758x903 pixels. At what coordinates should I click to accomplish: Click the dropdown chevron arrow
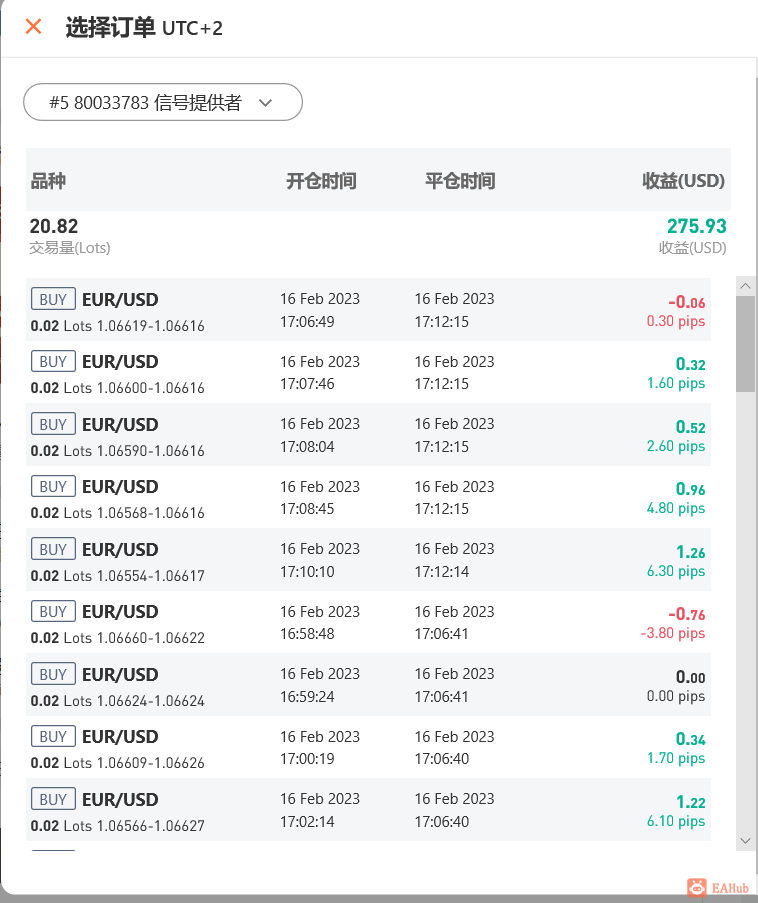pos(265,102)
